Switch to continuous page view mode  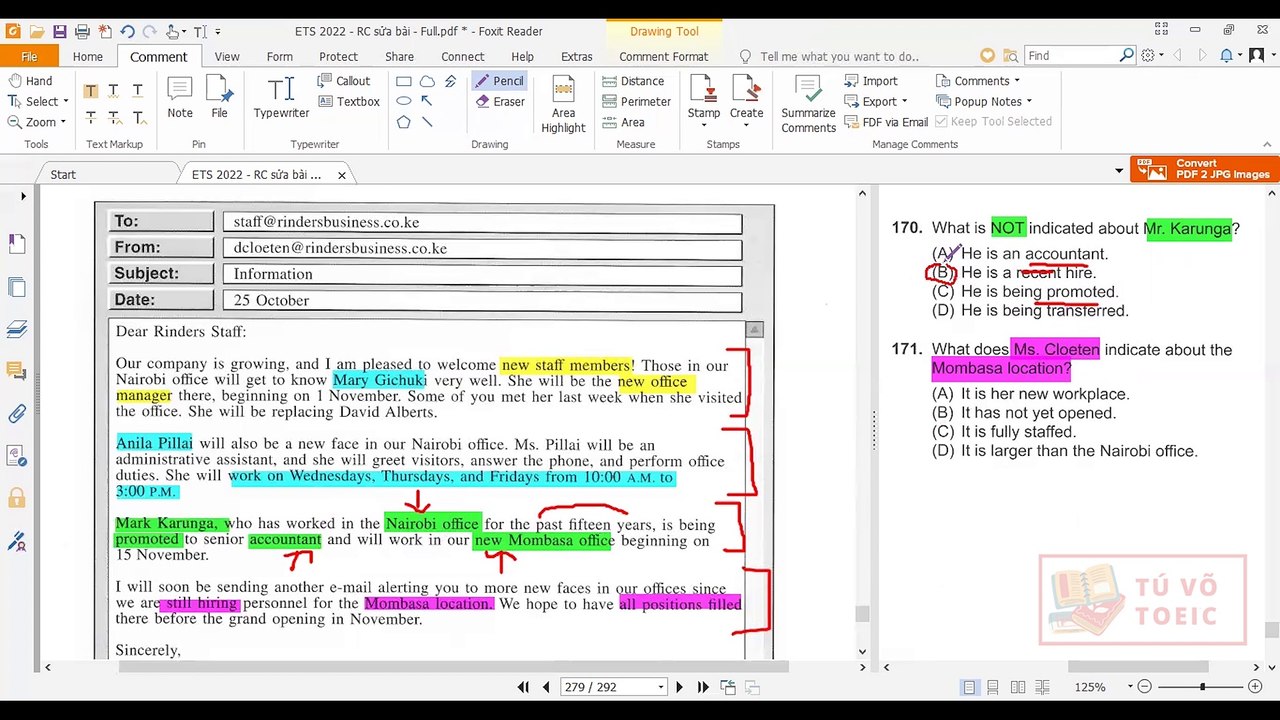tap(993, 687)
